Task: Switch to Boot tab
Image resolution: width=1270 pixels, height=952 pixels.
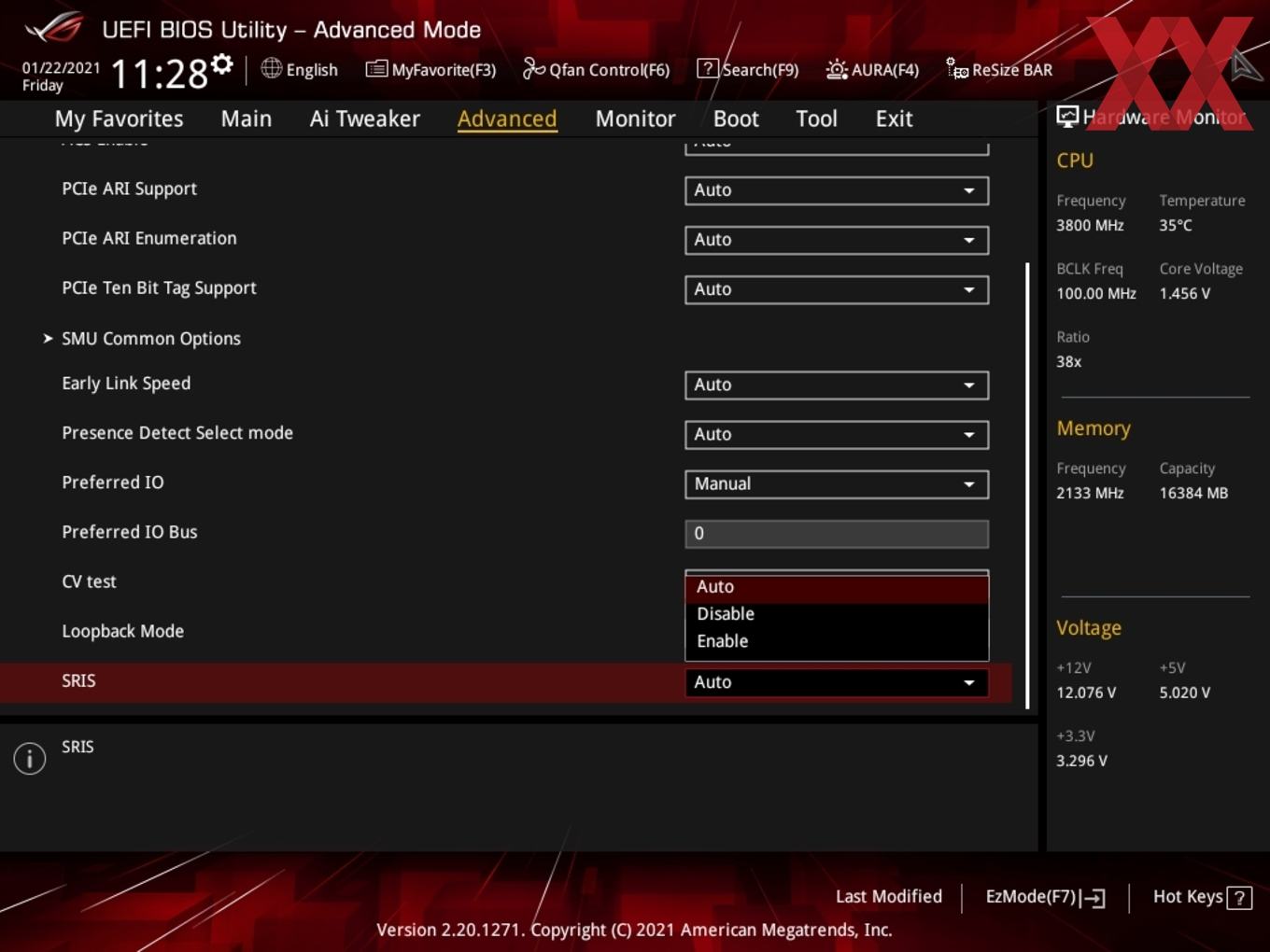Action: 736,119
